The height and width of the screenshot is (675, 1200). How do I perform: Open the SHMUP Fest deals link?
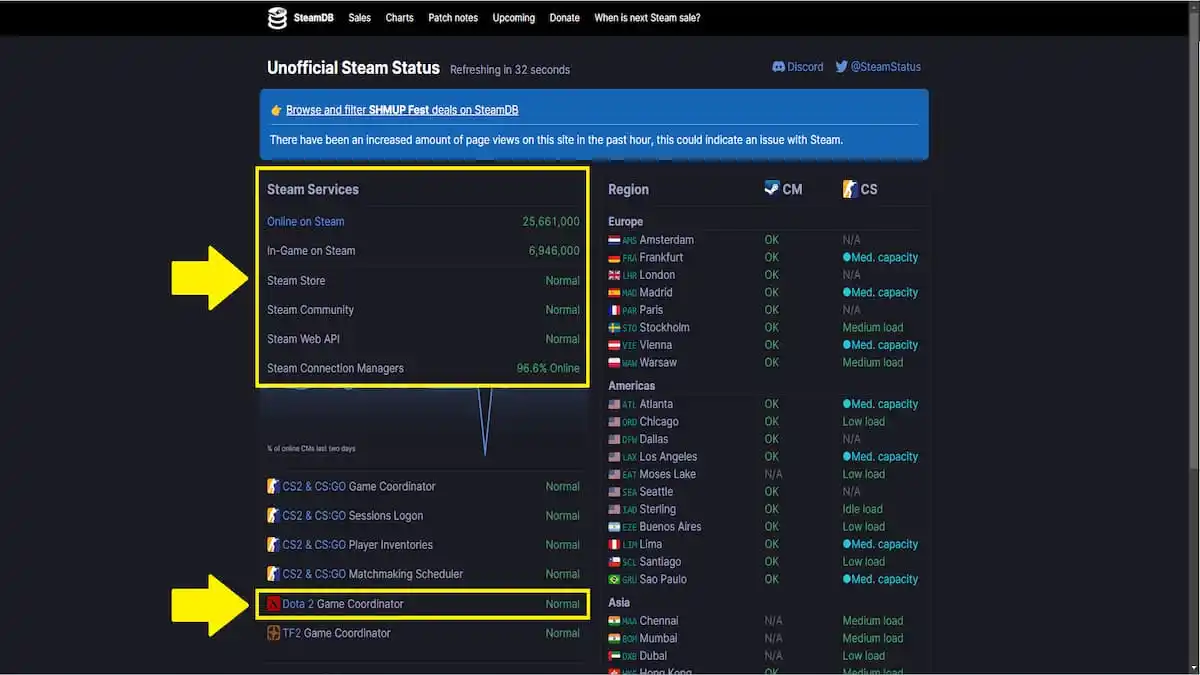pos(402,110)
